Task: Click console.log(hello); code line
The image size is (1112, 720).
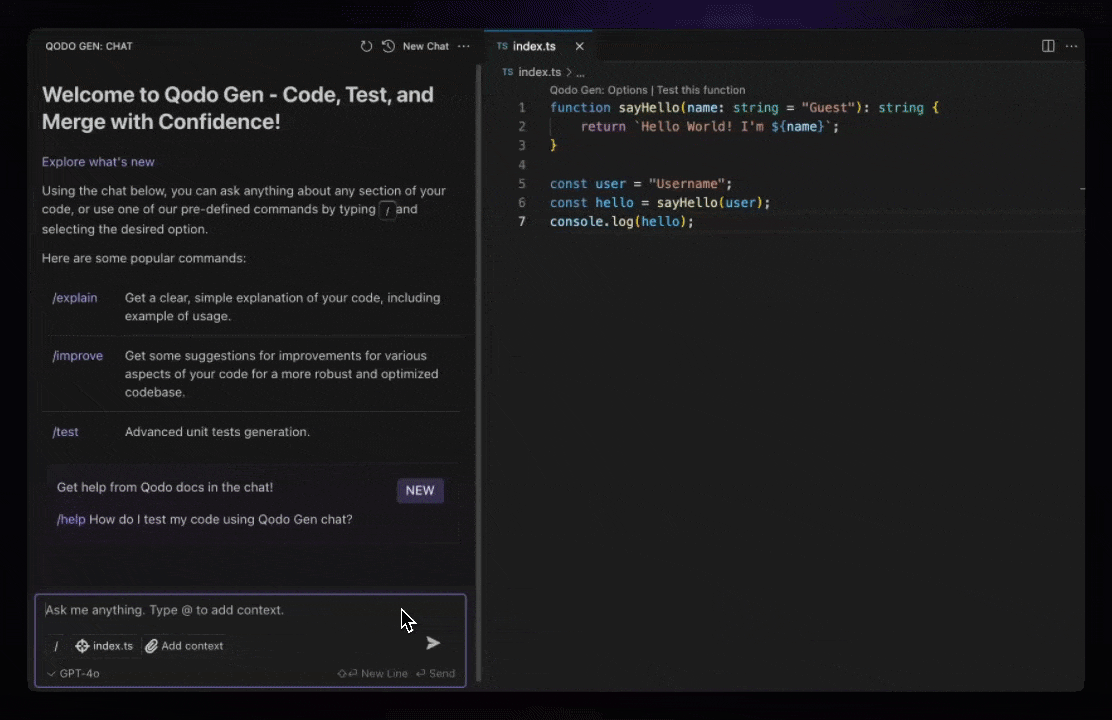Action: coord(621,221)
